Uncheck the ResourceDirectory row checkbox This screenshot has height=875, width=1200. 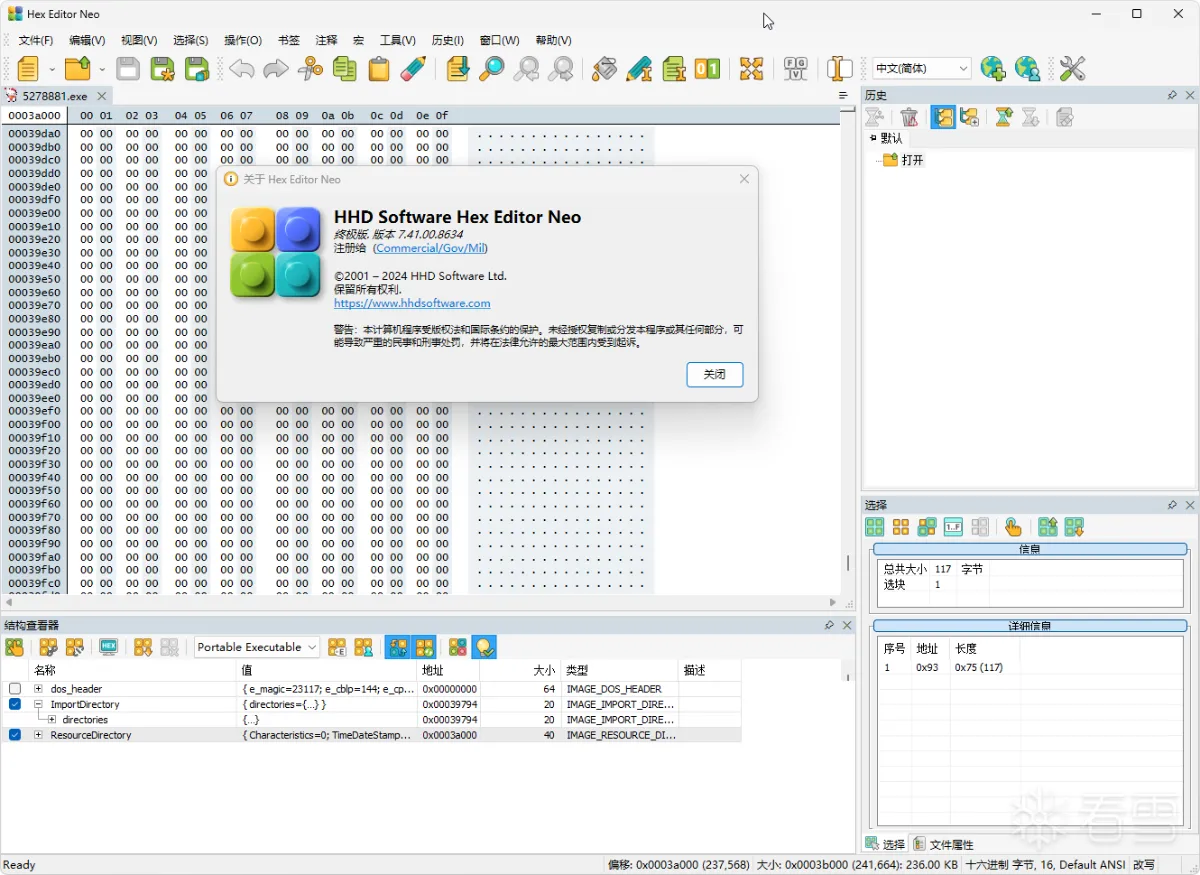click(x=15, y=735)
